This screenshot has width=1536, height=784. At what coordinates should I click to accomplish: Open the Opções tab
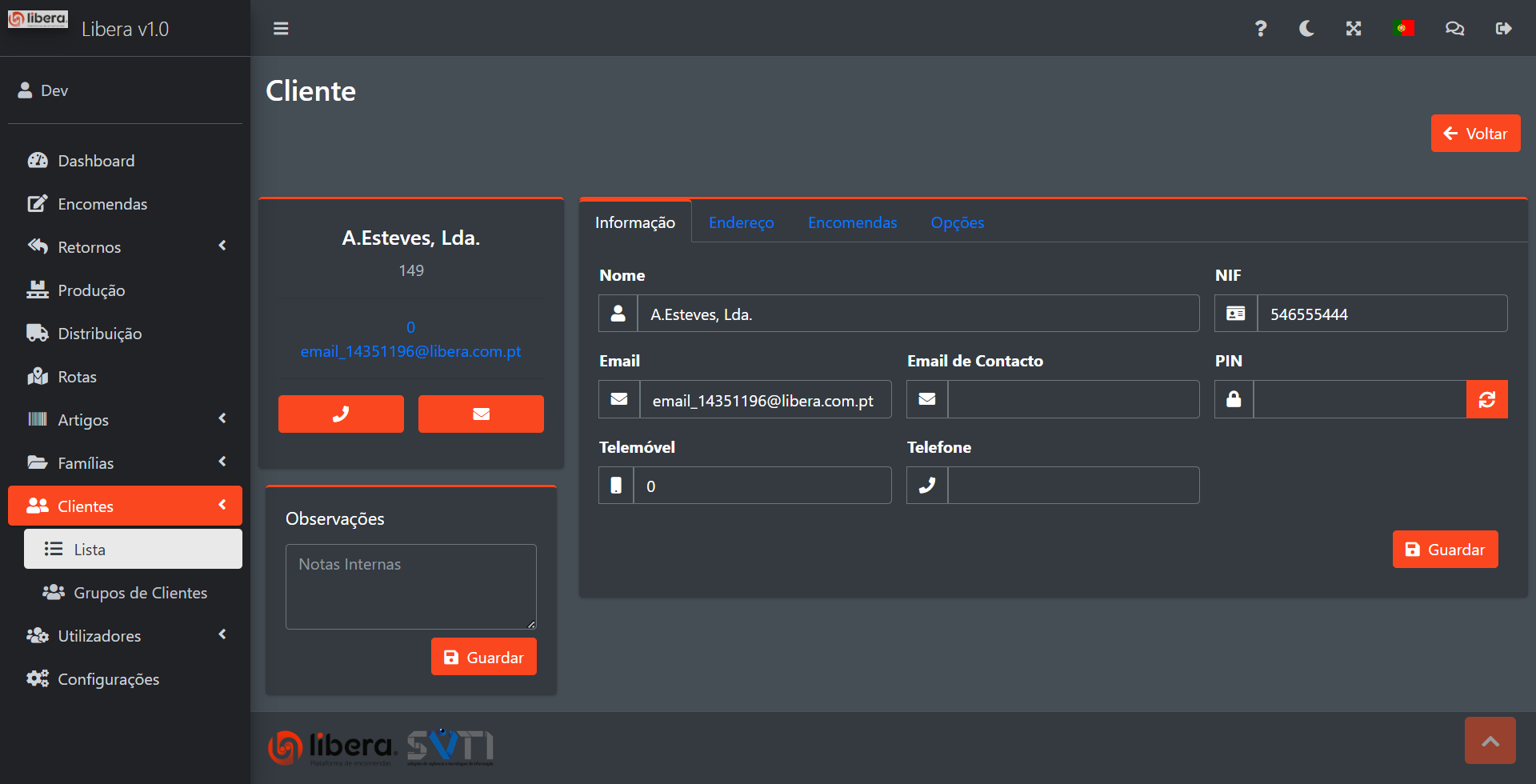tap(957, 222)
